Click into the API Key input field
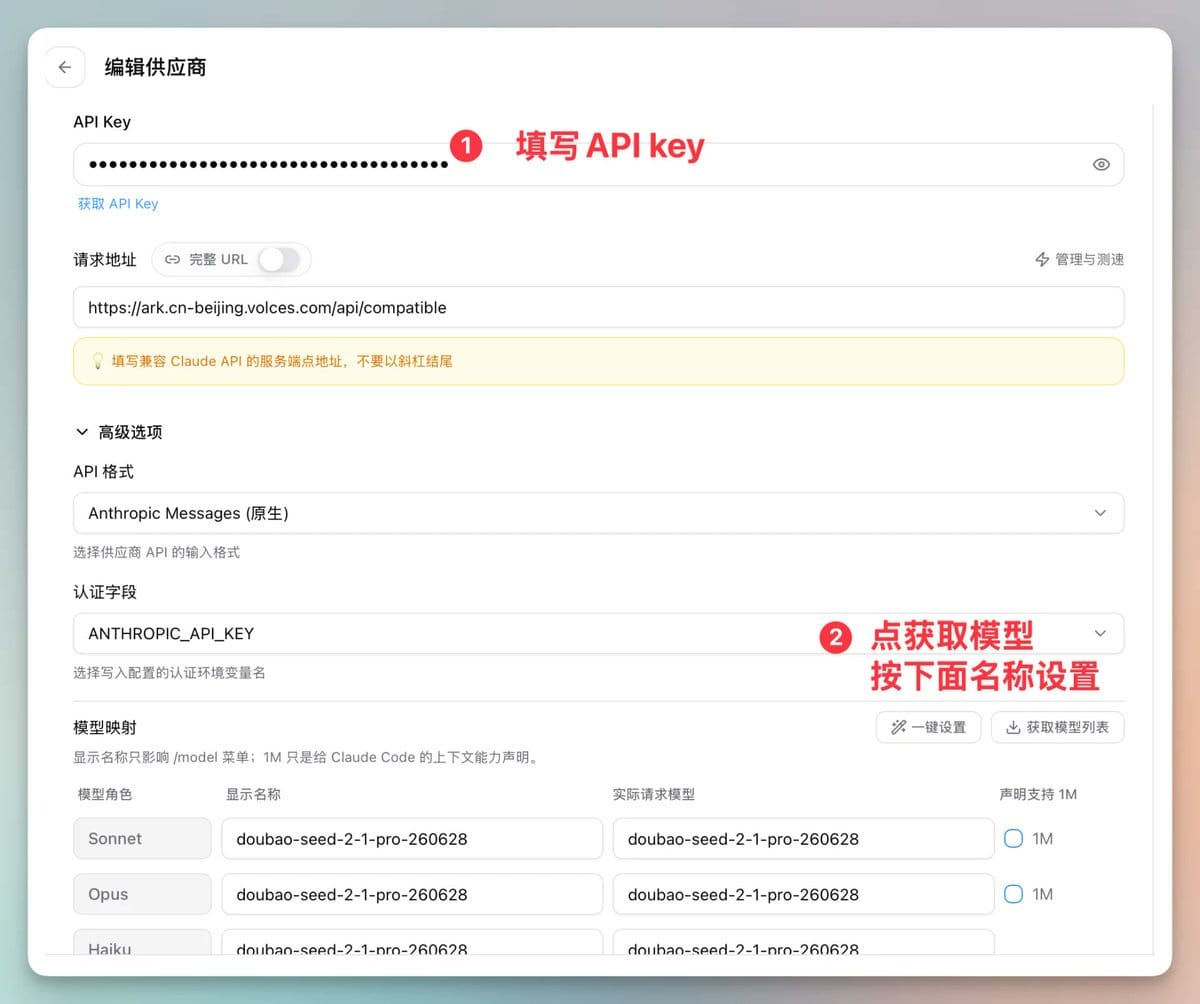Screen dimensions: 1200x1004 (598, 164)
